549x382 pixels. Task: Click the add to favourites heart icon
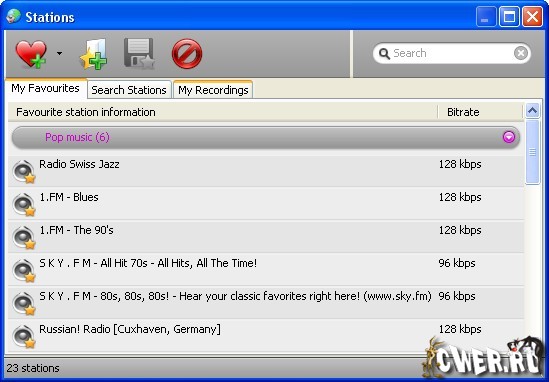pos(31,54)
